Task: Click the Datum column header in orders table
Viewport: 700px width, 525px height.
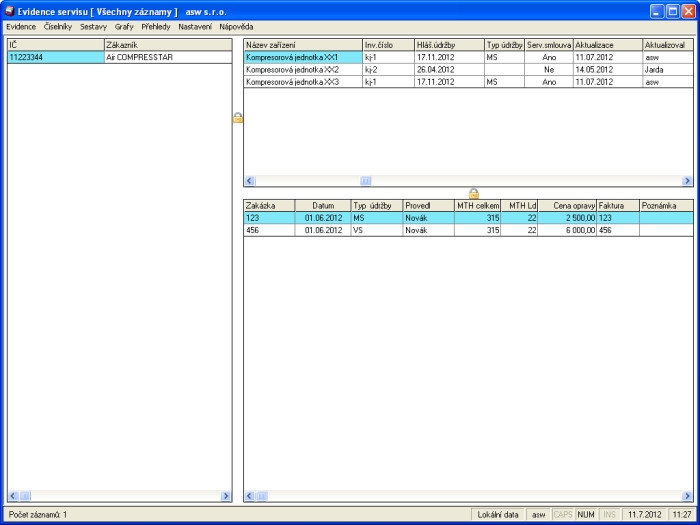Action: (323, 206)
